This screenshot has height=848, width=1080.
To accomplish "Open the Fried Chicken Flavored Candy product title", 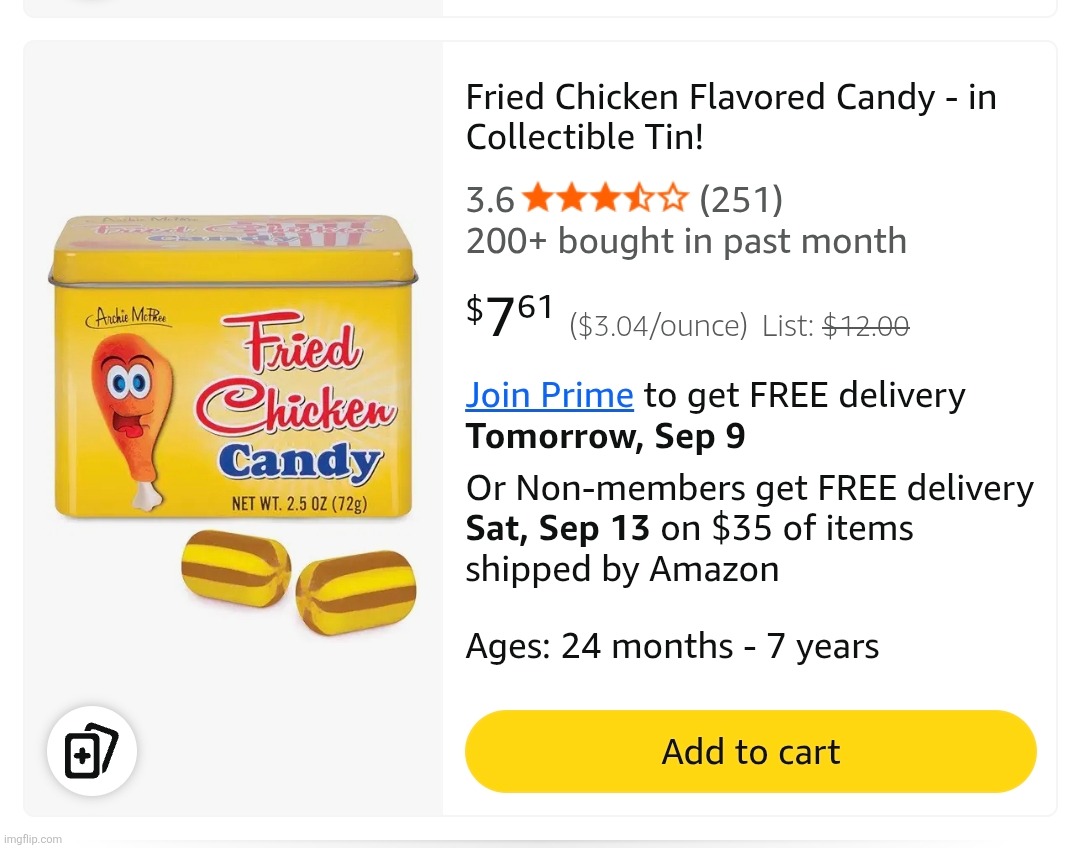I will [730, 117].
